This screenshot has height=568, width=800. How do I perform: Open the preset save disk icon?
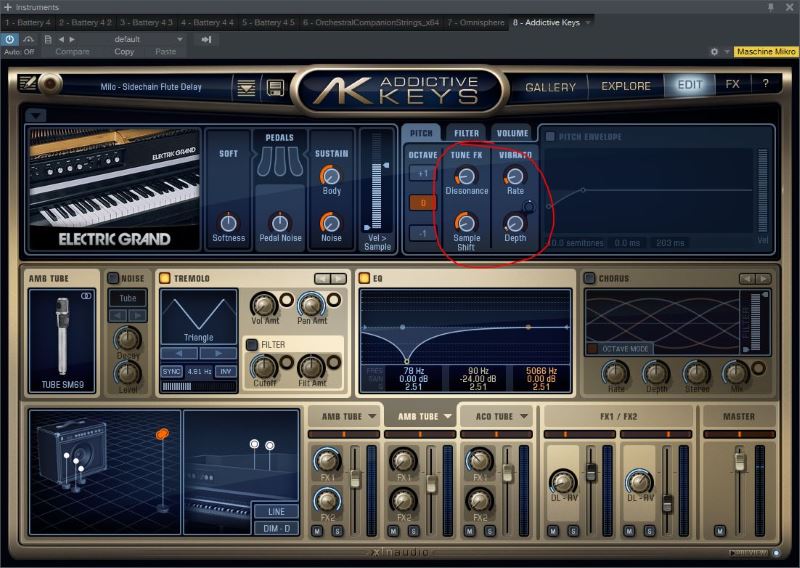[275, 88]
